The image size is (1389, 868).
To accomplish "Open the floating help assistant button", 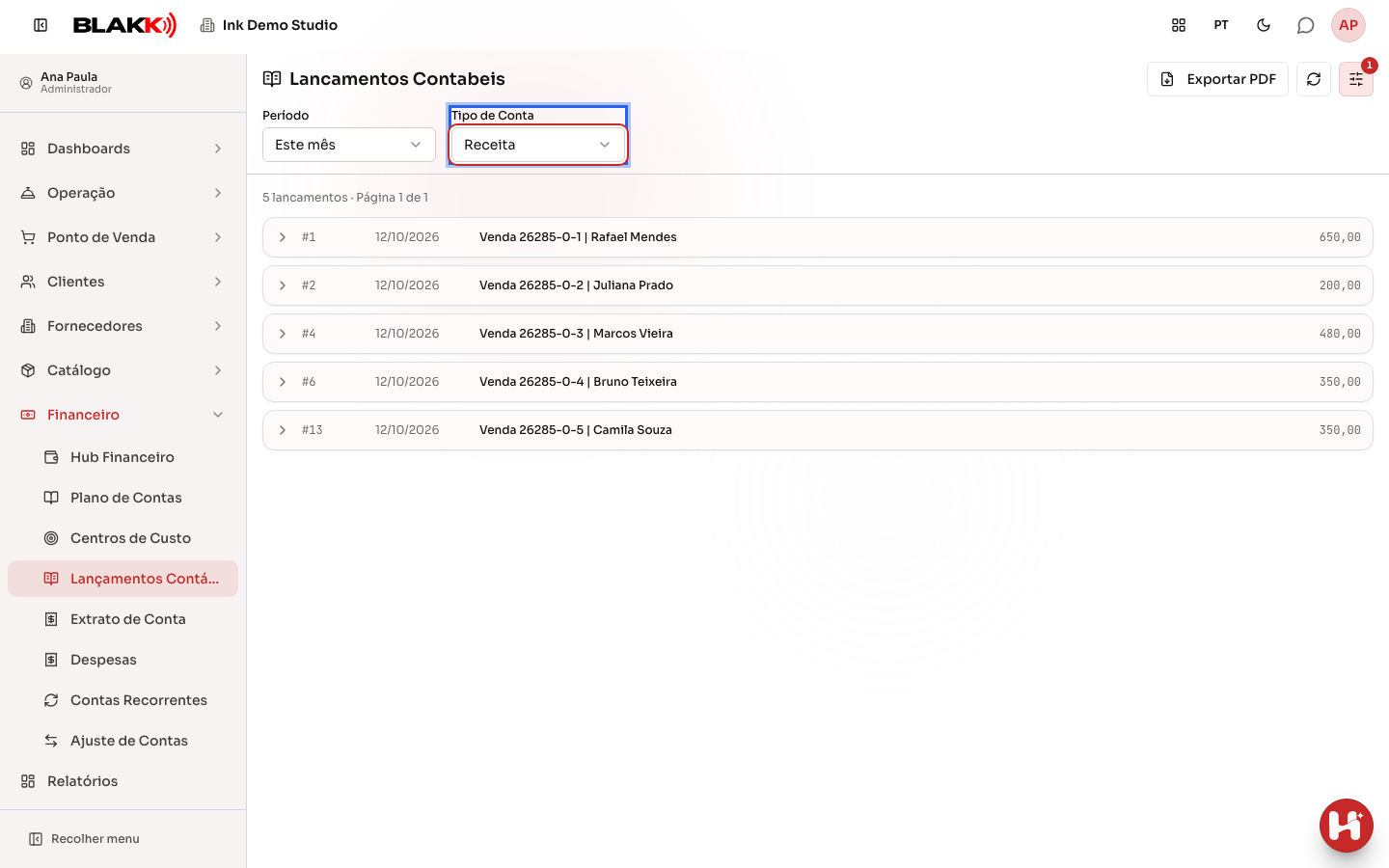I will tap(1347, 826).
